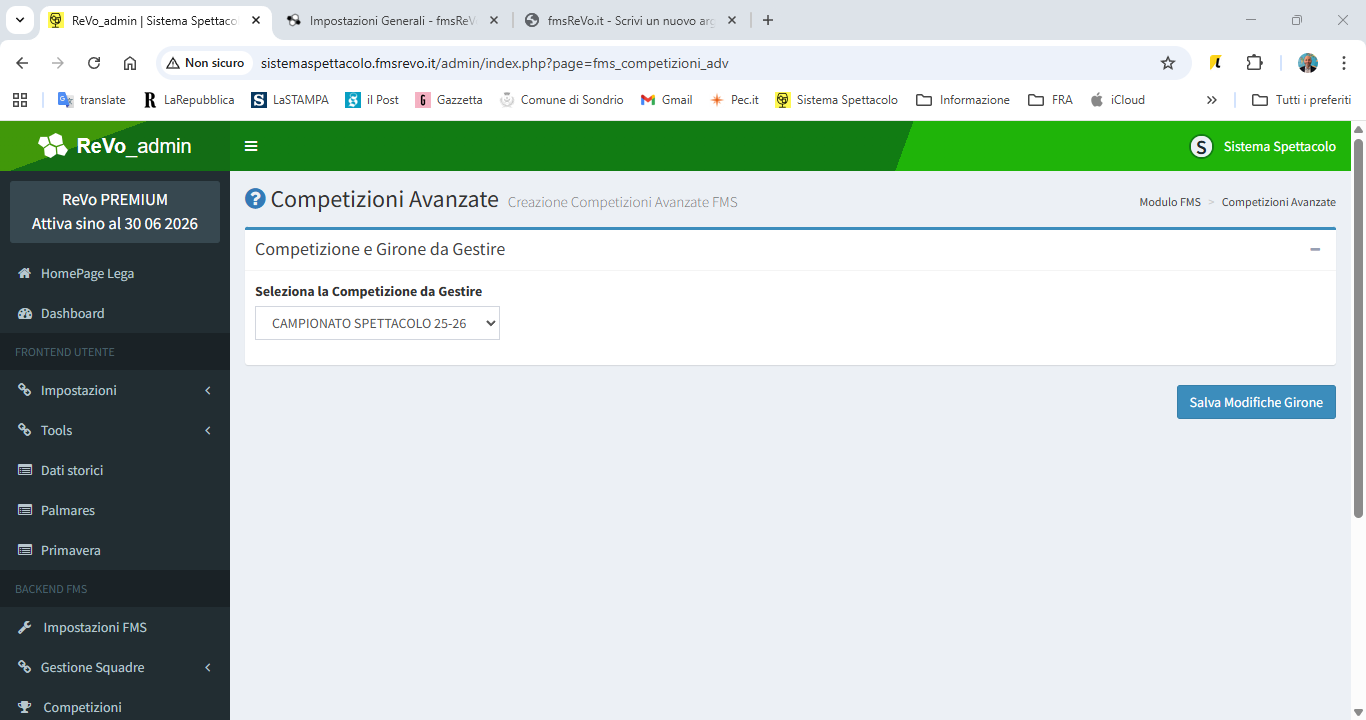Click the page vertical scrollbar
The height and width of the screenshot is (720, 1366).
tap(1358, 330)
